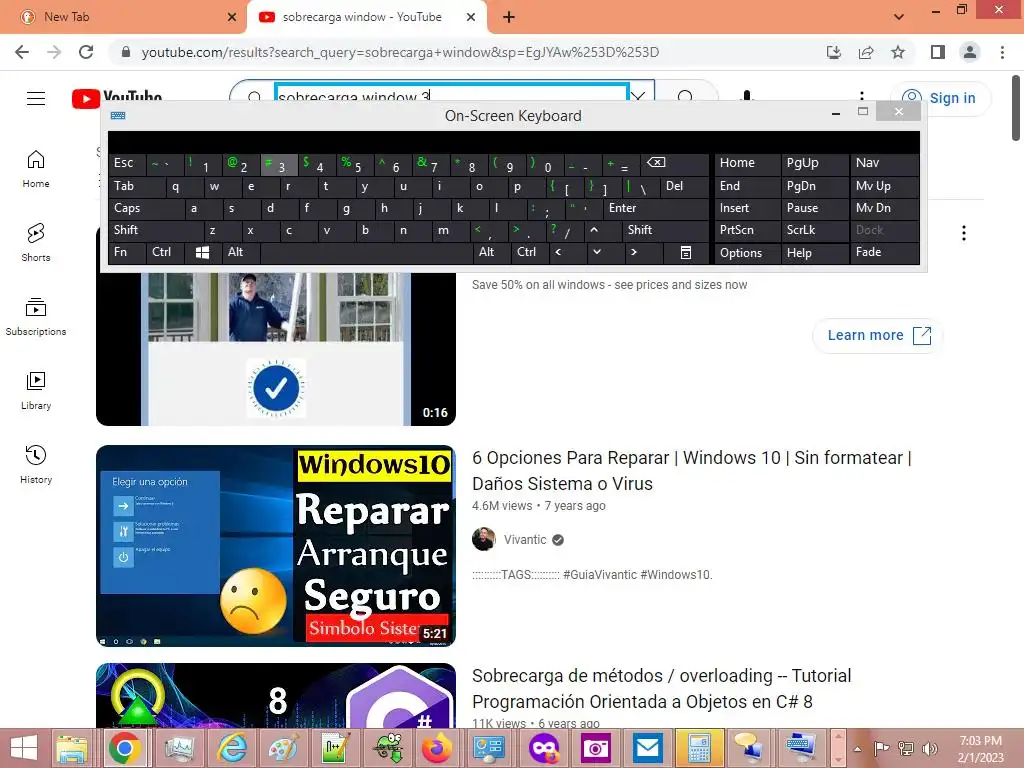Switch to the New Tab tab
Screen dimensions: 1024x768
point(123,17)
